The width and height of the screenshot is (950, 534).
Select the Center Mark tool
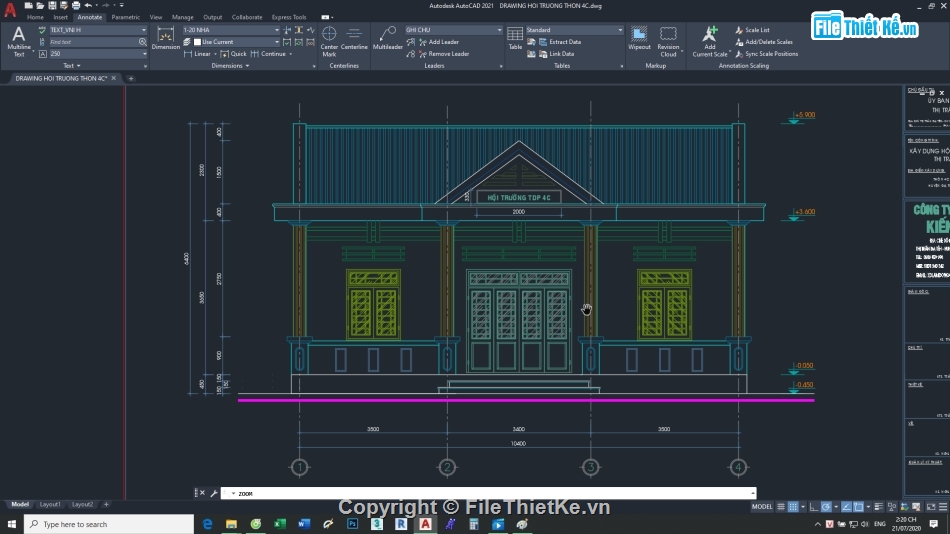tap(329, 41)
